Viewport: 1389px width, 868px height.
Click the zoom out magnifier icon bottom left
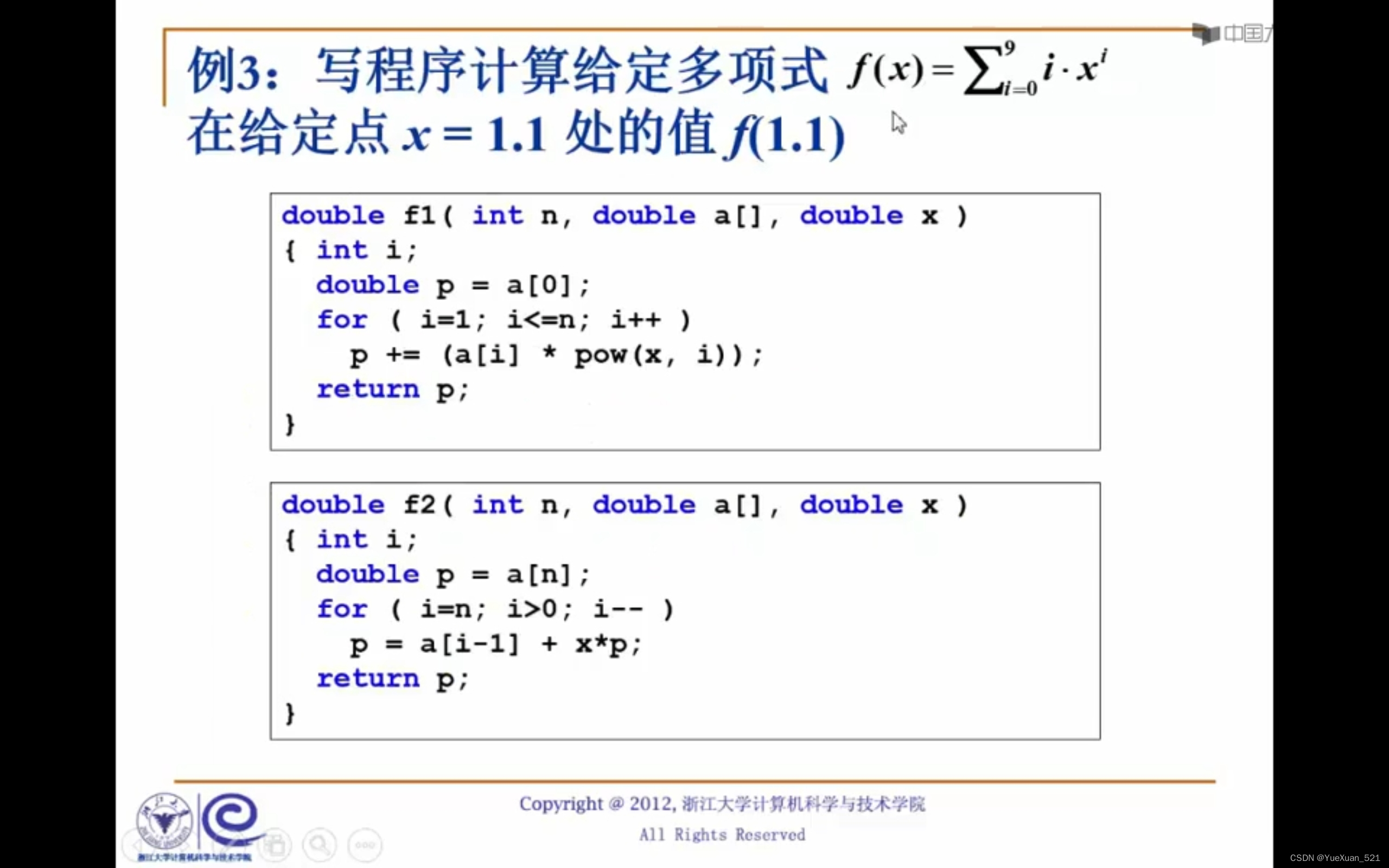coord(320,845)
